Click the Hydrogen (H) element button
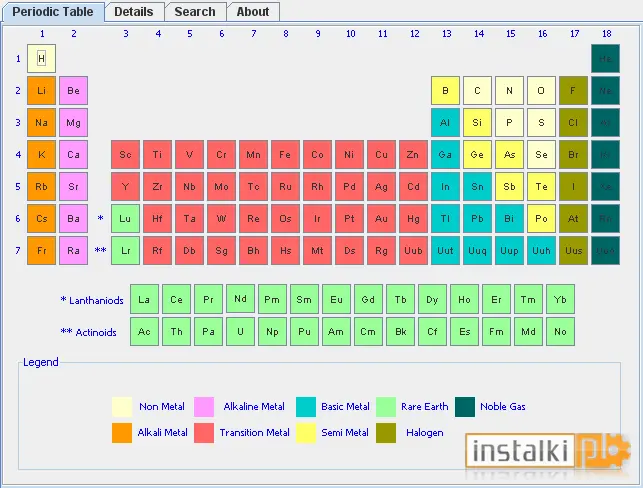This screenshot has height=488, width=643. click(x=41, y=59)
